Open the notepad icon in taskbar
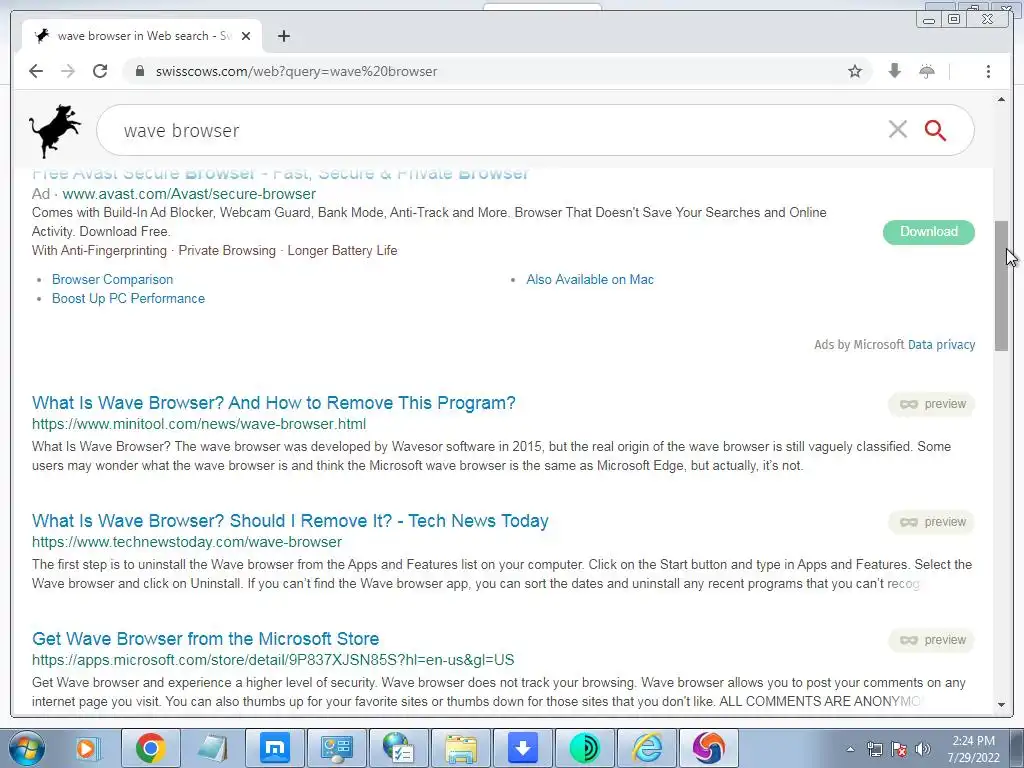This screenshot has height=768, width=1024. [212, 748]
